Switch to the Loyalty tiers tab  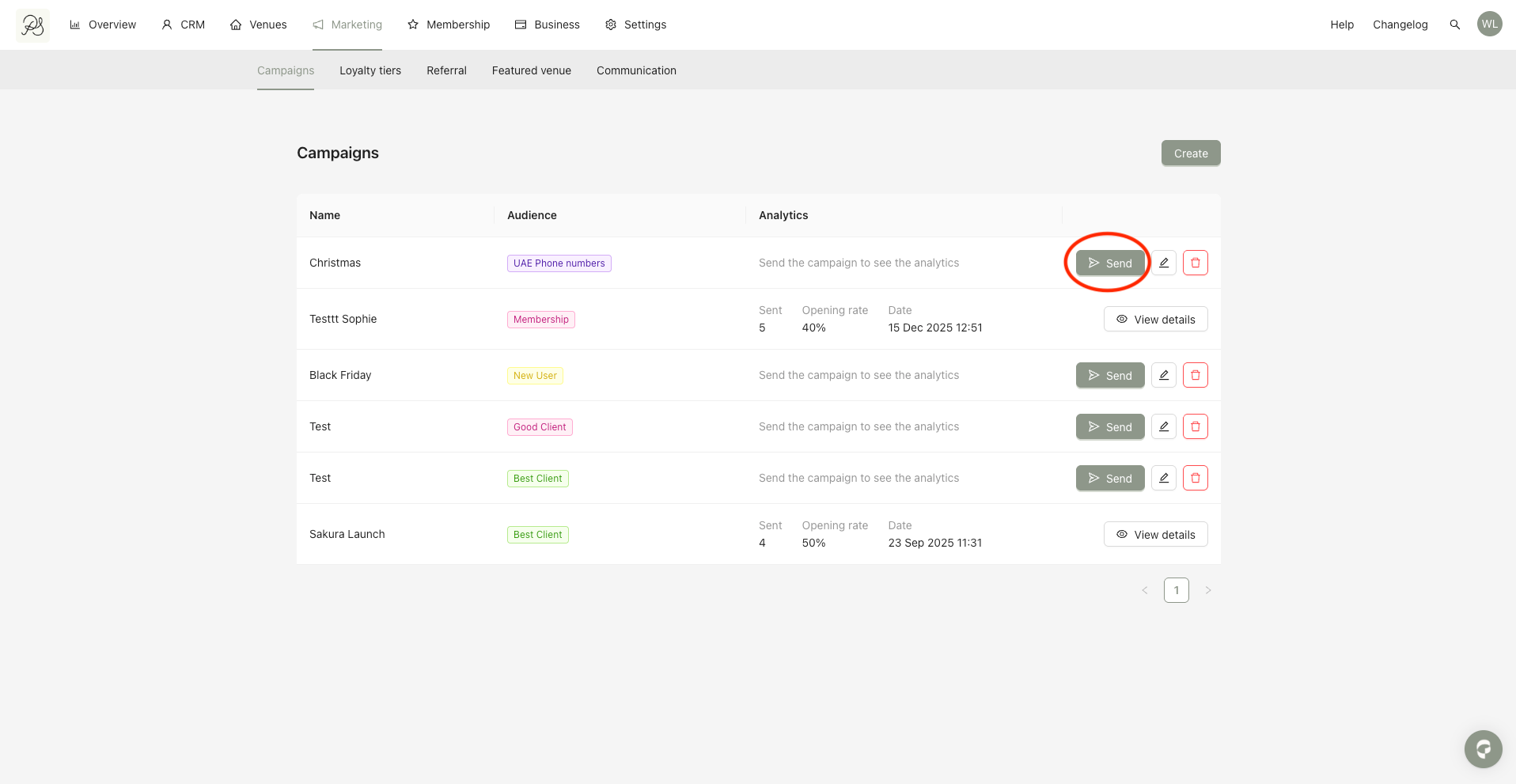[x=370, y=70]
